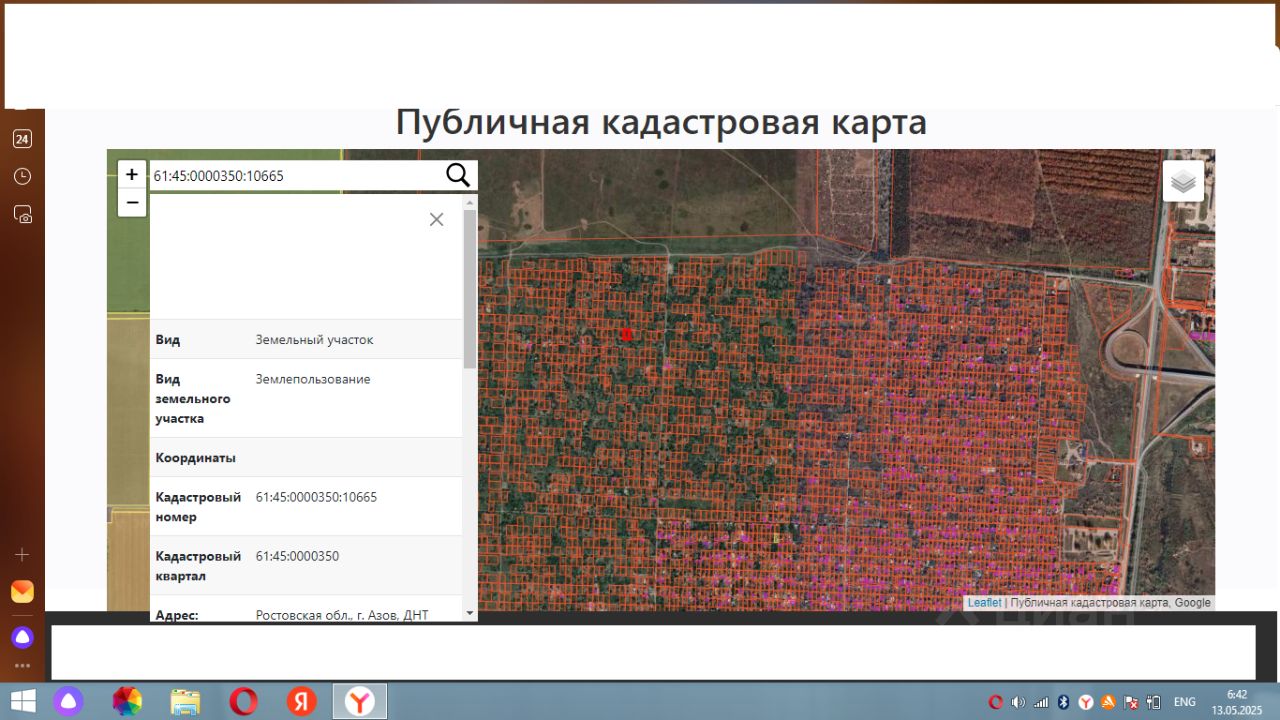Take a screenshot via sidebar camera icon
The width and height of the screenshot is (1280, 720).
22,214
